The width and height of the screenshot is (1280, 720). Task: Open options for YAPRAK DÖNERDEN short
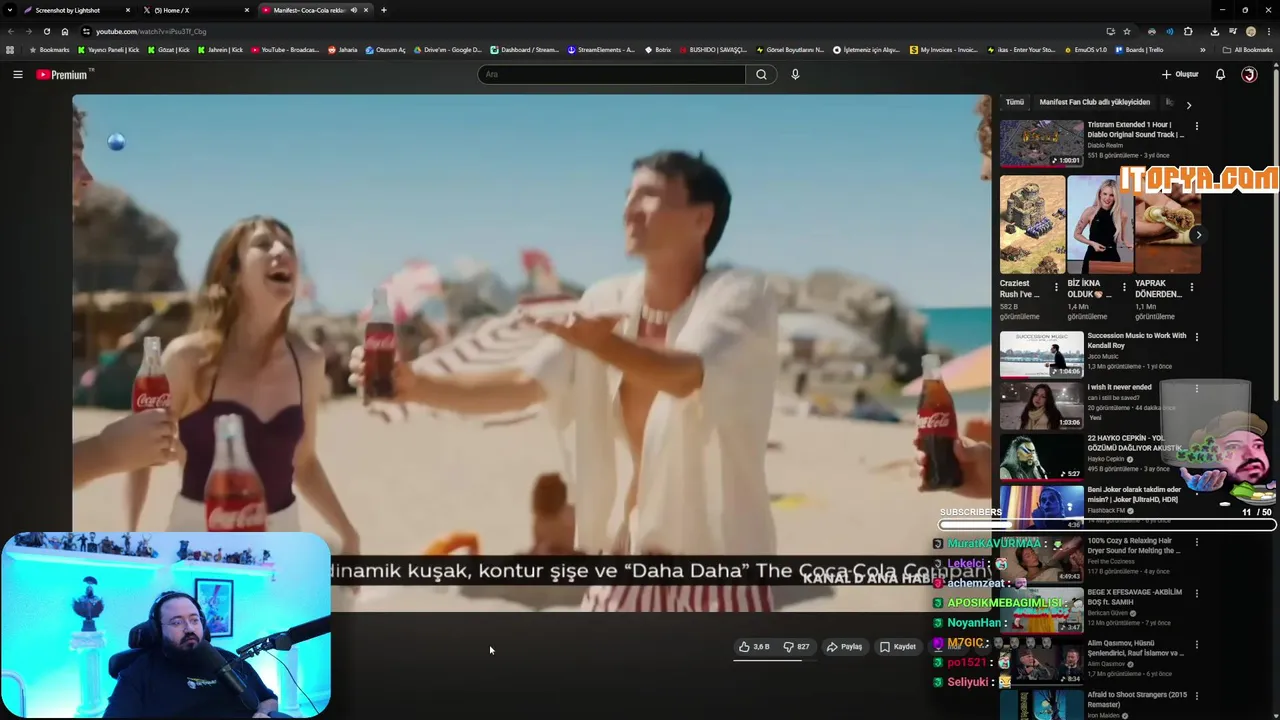point(1191,287)
